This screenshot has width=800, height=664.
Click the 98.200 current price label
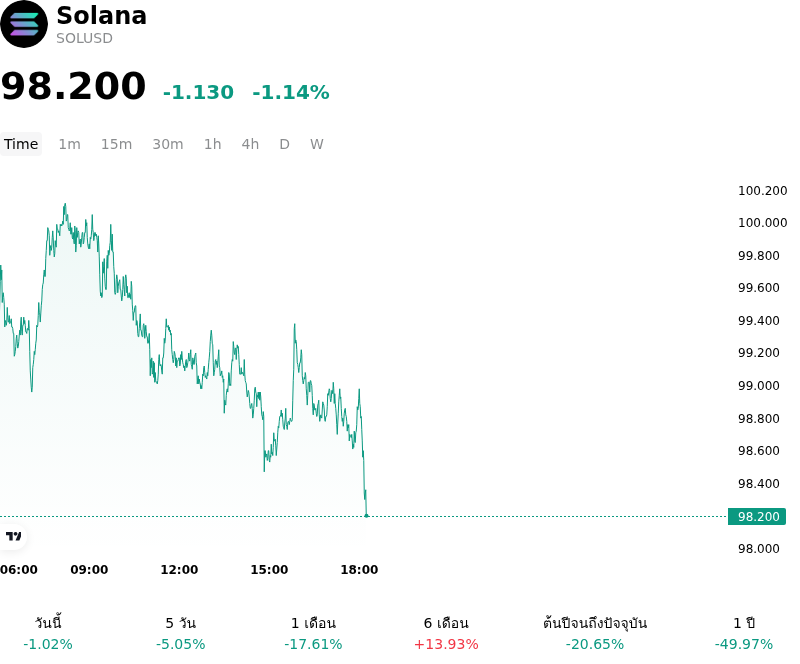(x=757, y=517)
